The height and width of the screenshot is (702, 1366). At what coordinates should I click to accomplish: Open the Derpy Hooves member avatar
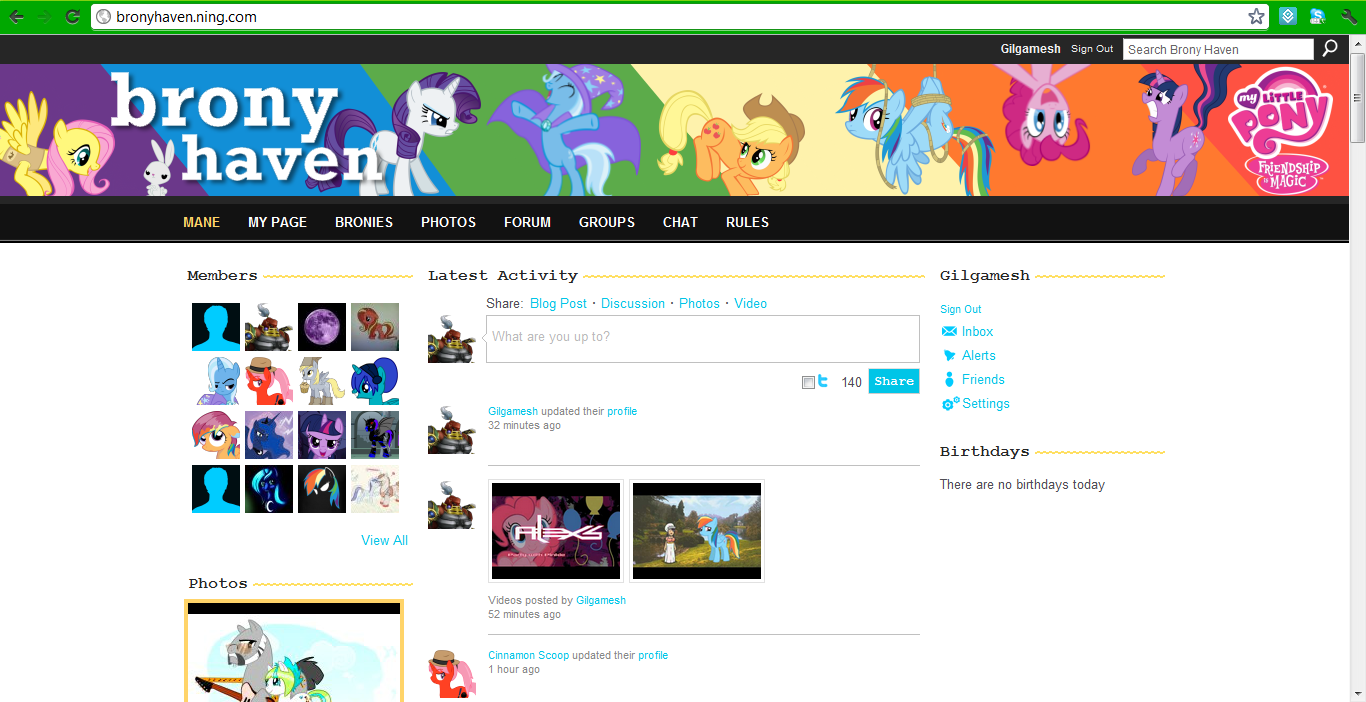click(322, 381)
